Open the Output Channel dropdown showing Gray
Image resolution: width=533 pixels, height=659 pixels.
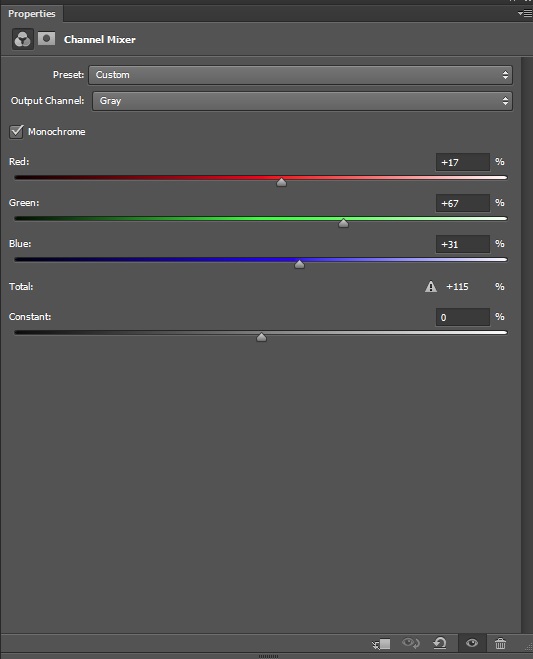point(302,101)
